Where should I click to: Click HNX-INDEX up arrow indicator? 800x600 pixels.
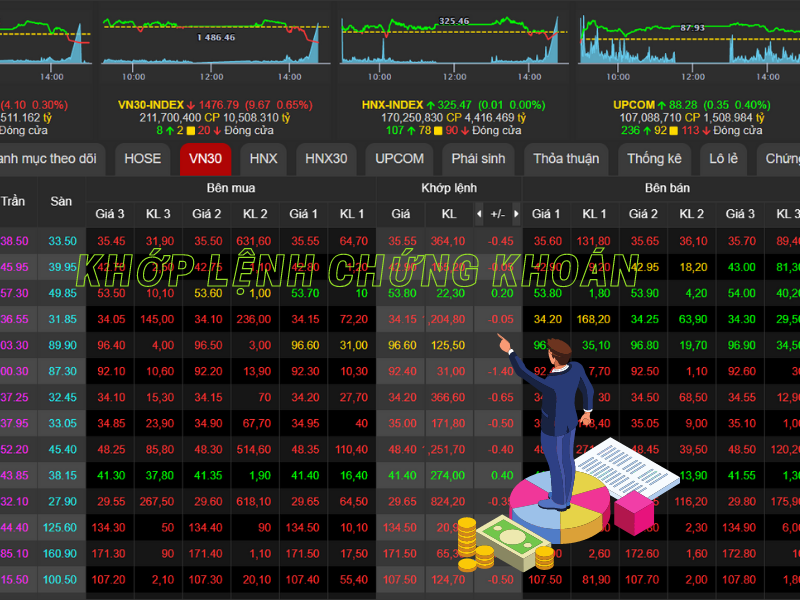(x=431, y=106)
